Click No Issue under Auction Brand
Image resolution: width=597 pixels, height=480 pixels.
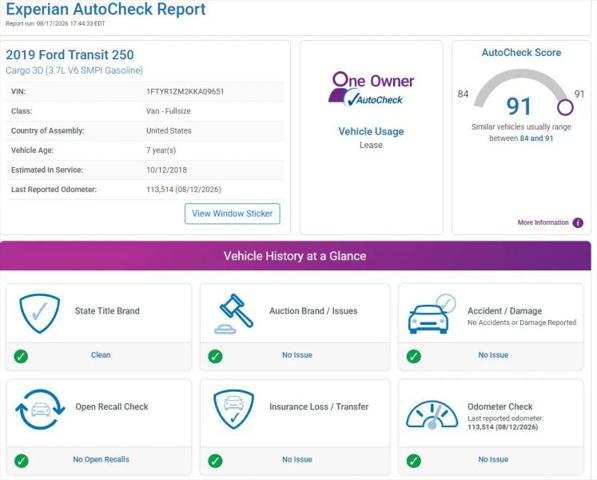pyautogui.click(x=297, y=355)
